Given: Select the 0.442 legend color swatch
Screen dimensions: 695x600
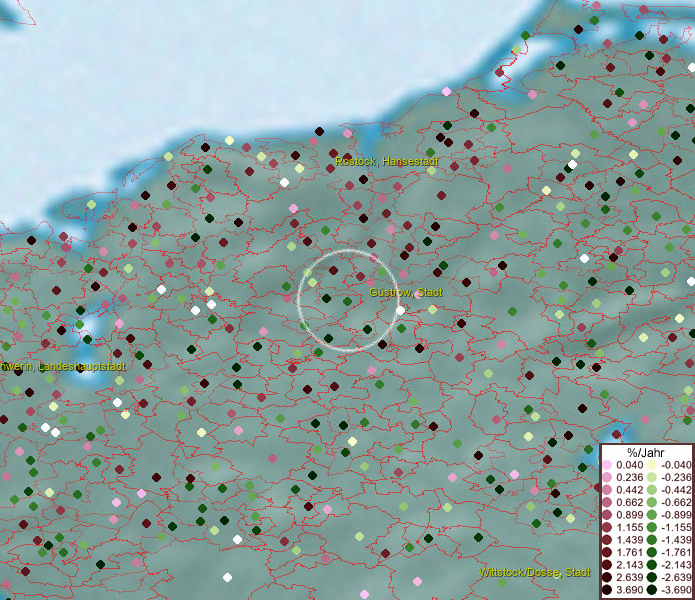Looking at the screenshot, I should (x=607, y=490).
